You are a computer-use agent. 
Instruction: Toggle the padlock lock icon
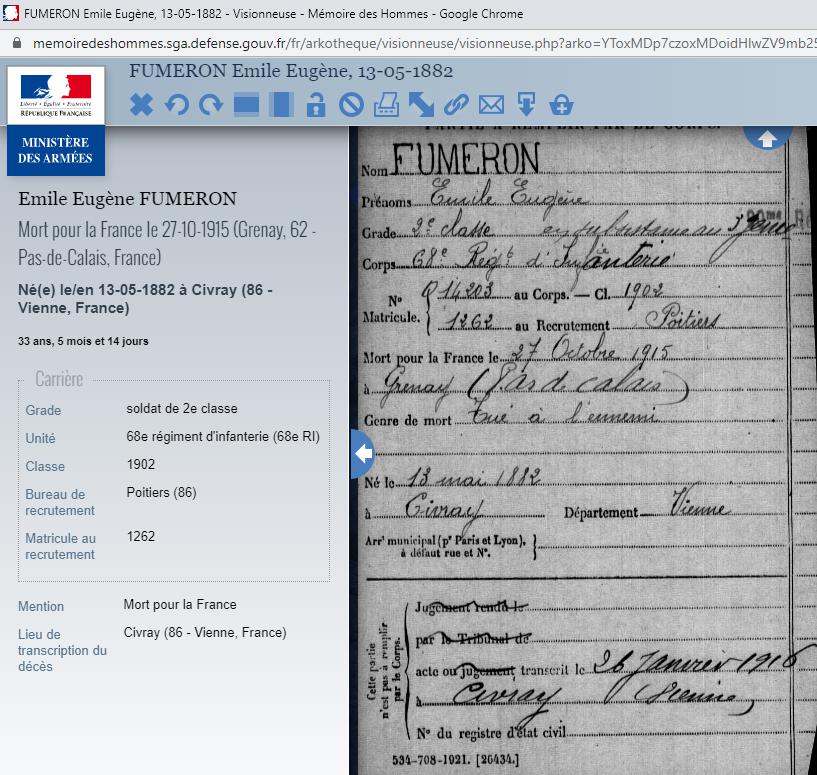(x=316, y=105)
